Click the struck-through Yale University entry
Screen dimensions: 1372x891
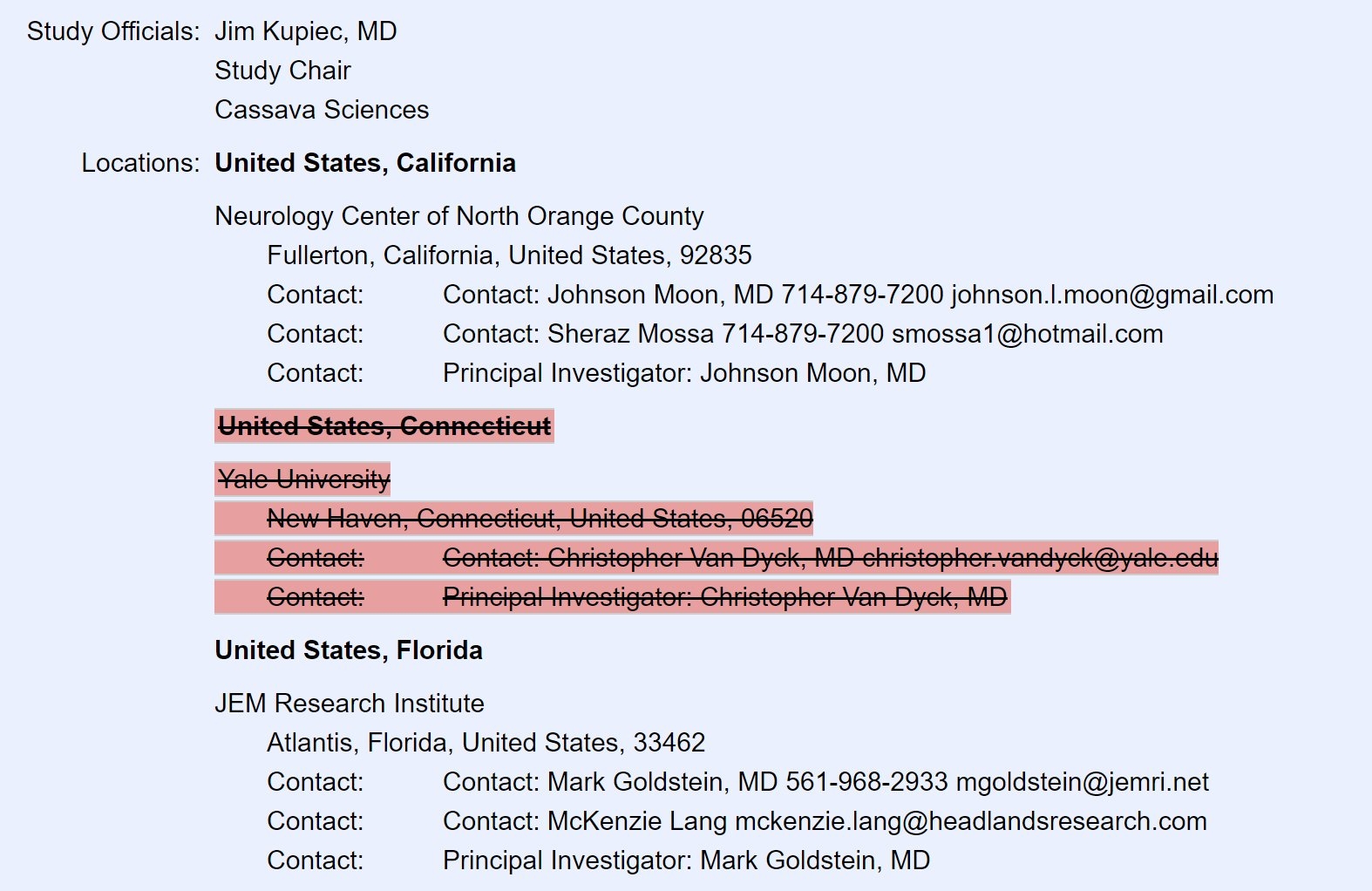(x=303, y=480)
